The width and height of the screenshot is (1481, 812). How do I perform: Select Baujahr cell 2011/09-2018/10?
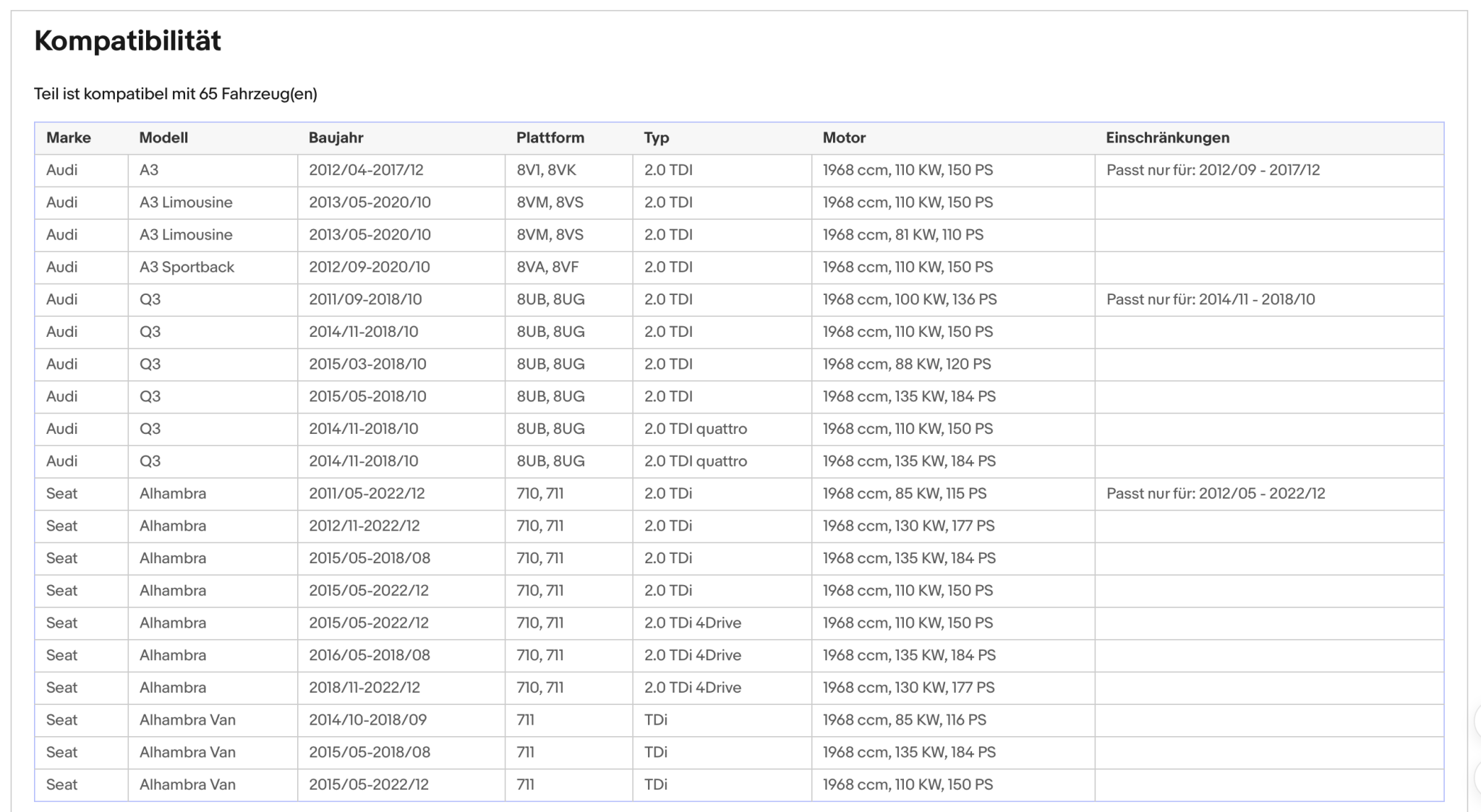[365, 299]
